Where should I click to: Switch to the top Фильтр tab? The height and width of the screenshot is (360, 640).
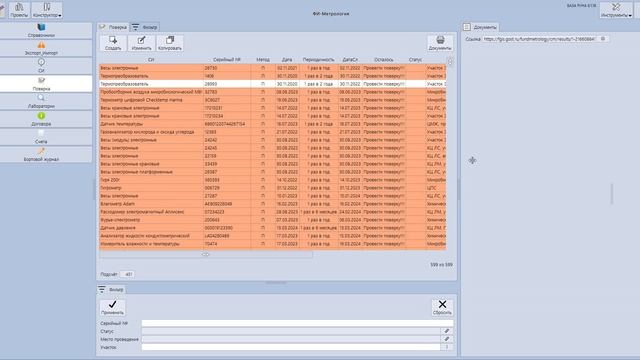(145, 27)
